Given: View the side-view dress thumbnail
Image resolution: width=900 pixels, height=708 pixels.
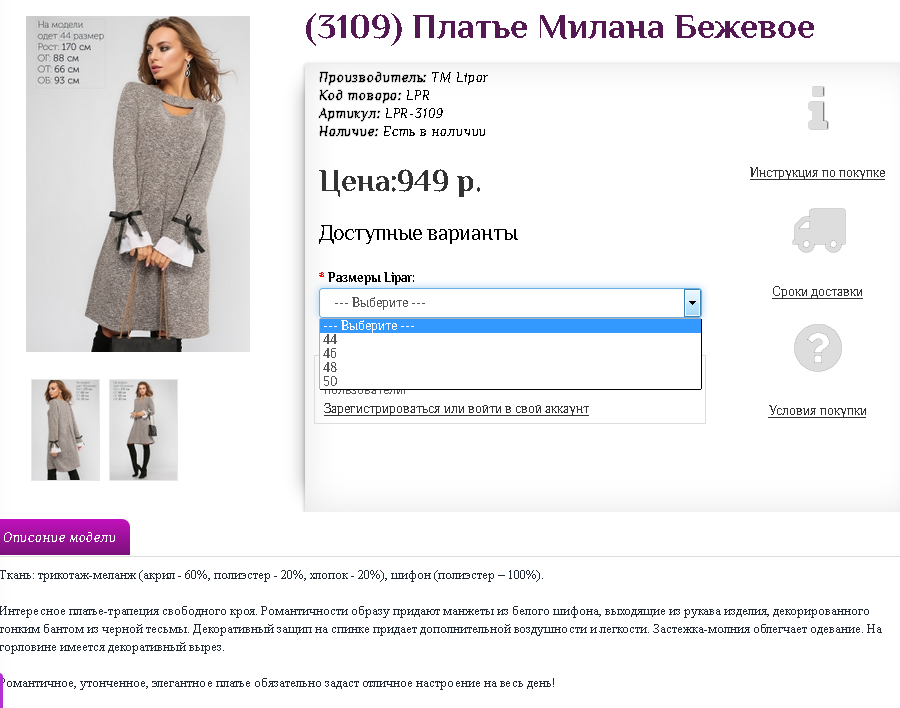Looking at the screenshot, I should [65, 430].
